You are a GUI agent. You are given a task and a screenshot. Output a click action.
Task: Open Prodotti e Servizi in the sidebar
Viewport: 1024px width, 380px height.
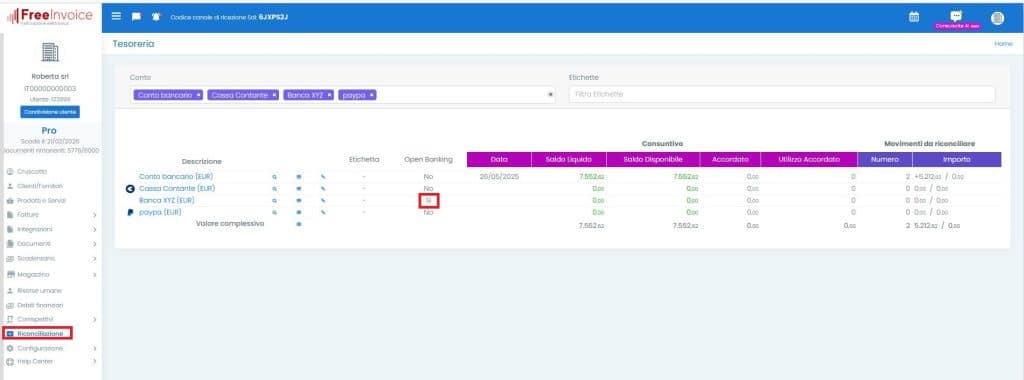click(37, 200)
